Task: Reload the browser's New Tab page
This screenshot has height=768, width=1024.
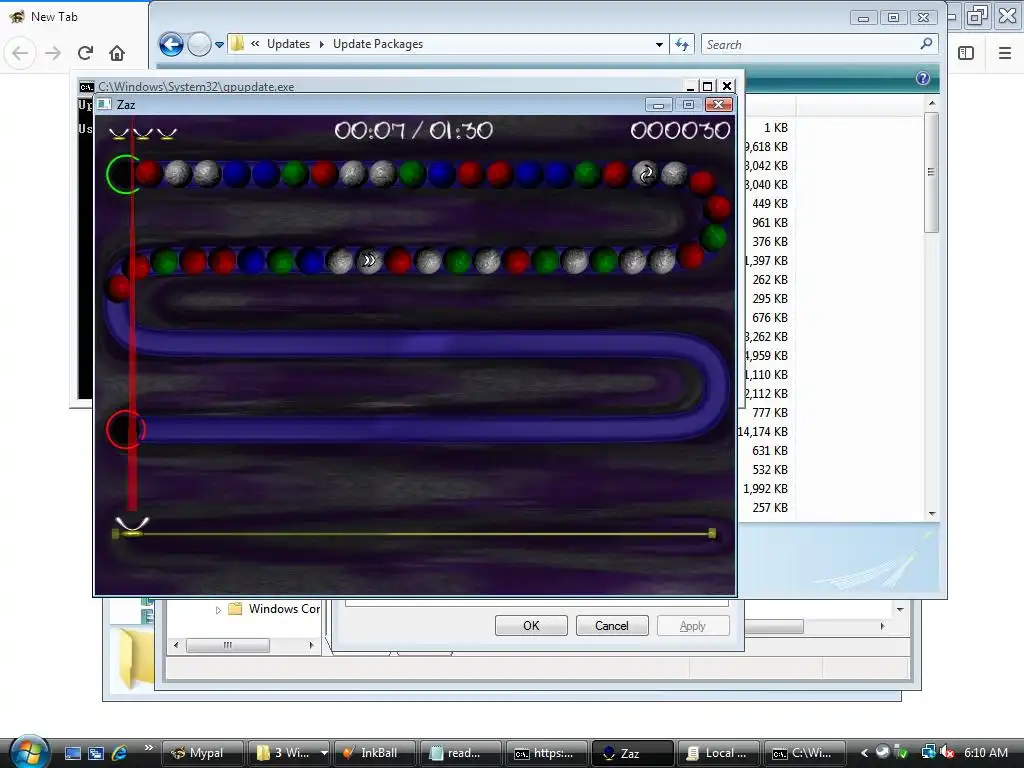Action: 85,53
